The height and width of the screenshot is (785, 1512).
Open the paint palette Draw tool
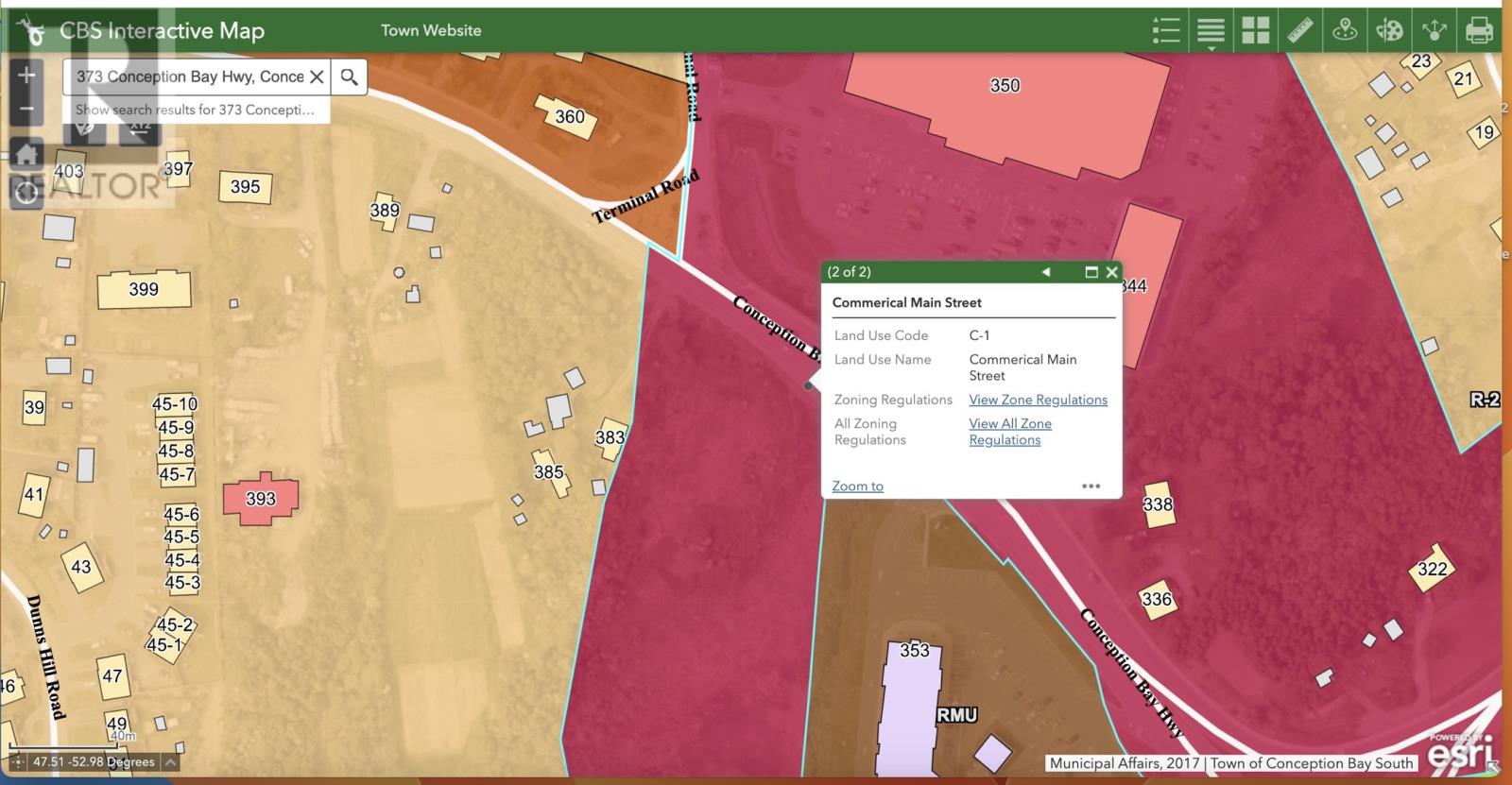click(1389, 30)
